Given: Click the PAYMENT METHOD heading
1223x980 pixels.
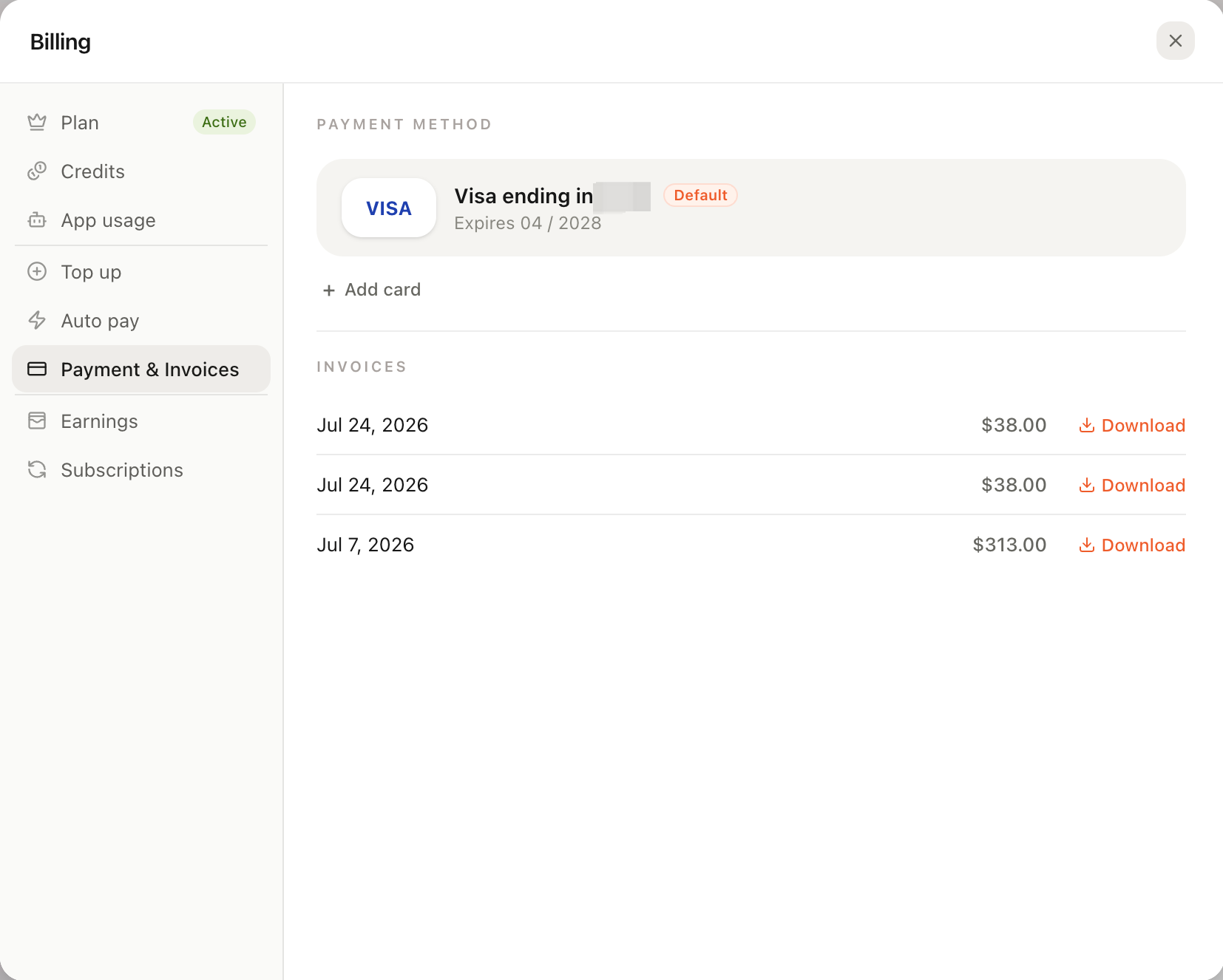Looking at the screenshot, I should click(x=404, y=124).
